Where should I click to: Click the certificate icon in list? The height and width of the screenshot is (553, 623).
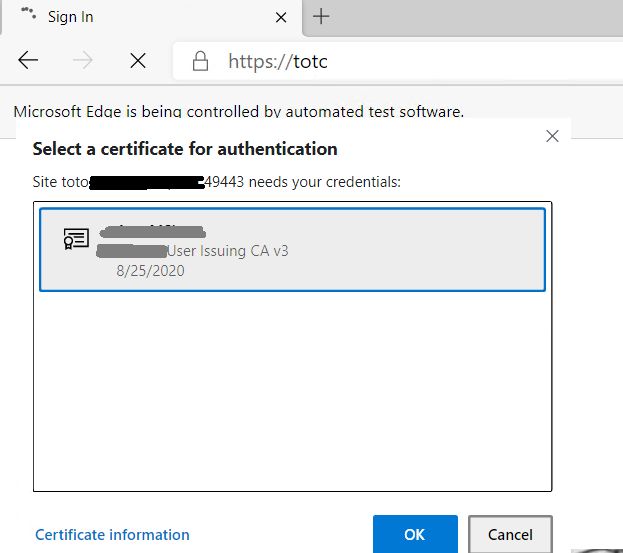(76, 238)
